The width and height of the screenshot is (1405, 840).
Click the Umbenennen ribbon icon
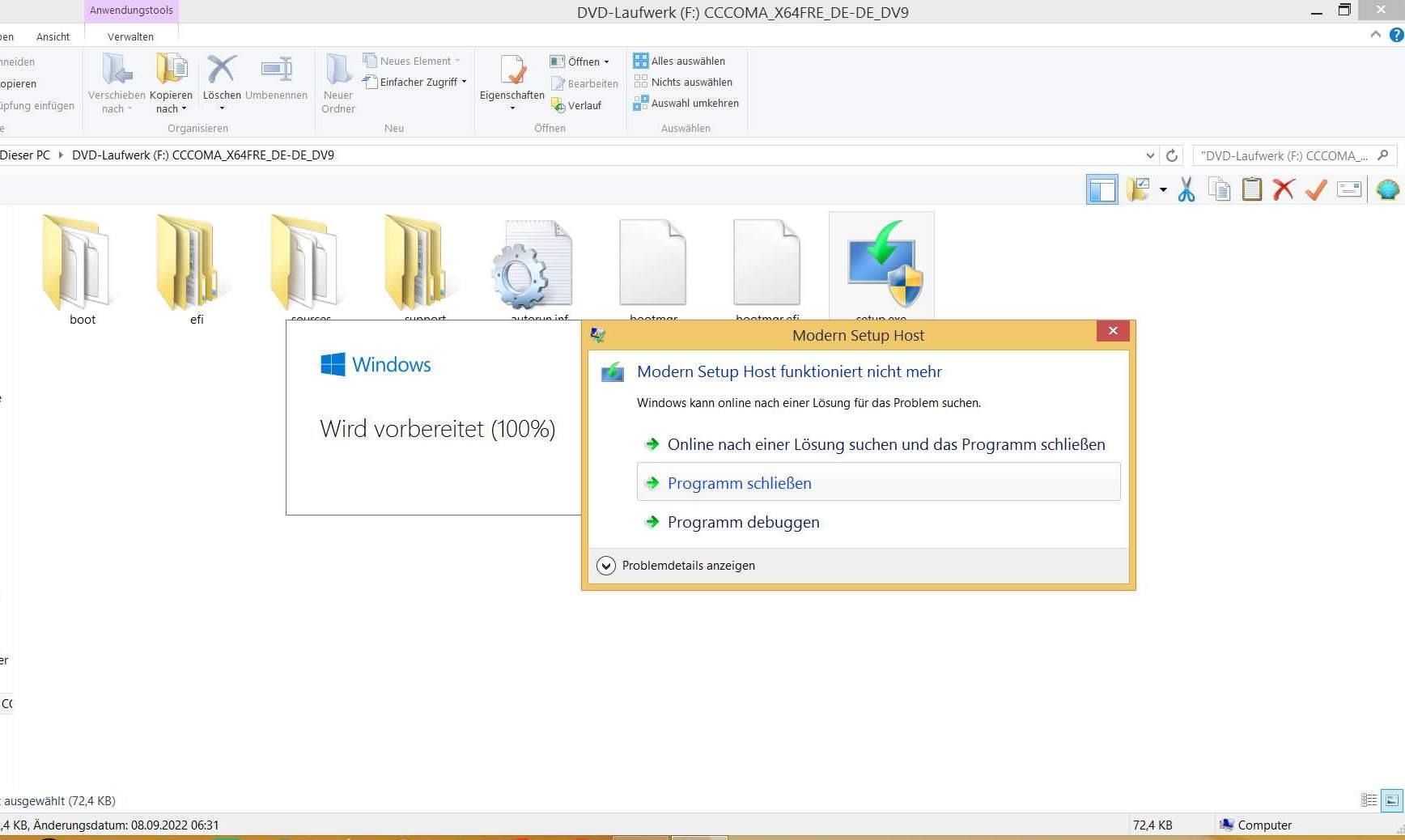click(x=276, y=70)
